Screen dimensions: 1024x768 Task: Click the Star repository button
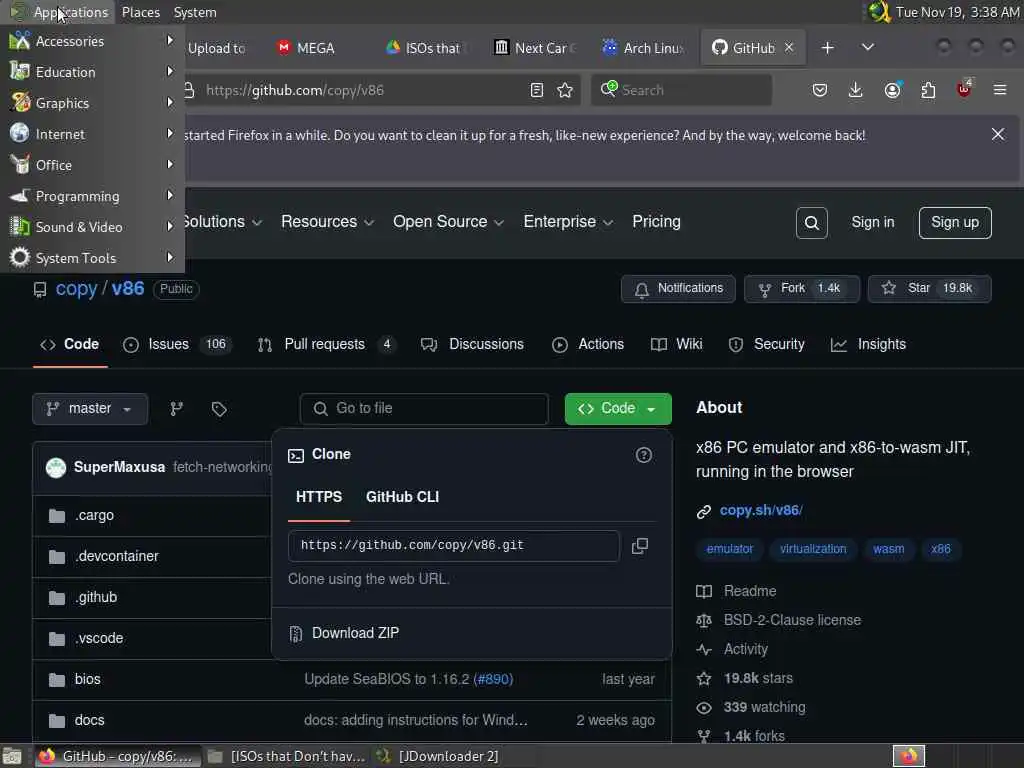point(929,289)
